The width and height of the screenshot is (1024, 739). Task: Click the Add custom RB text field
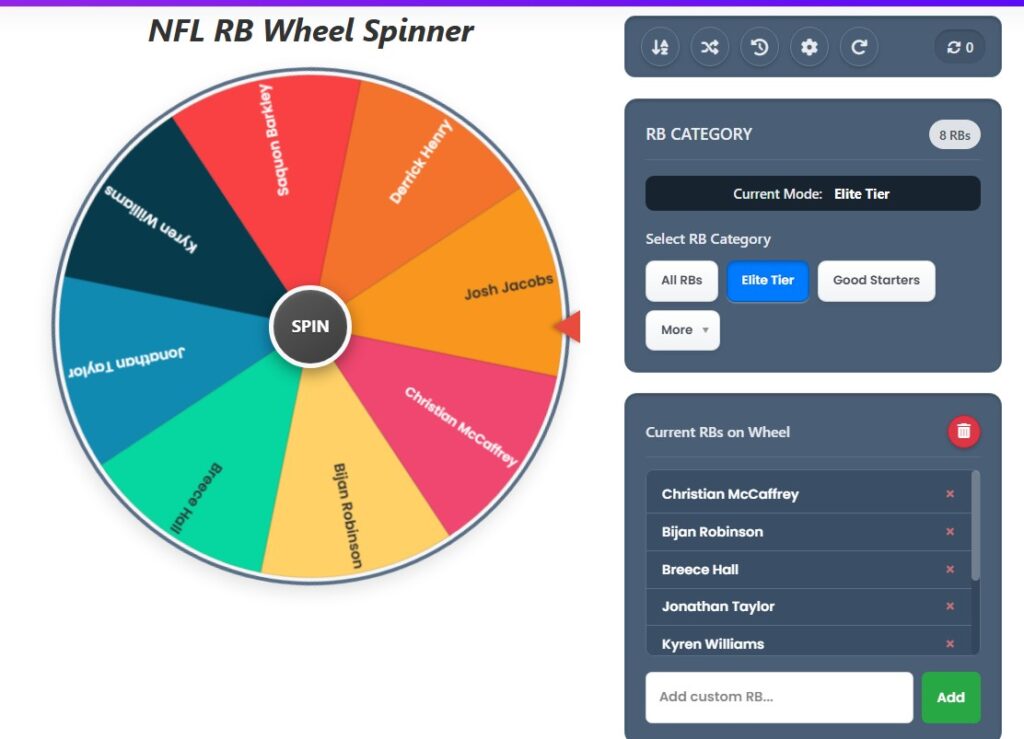[x=778, y=697]
